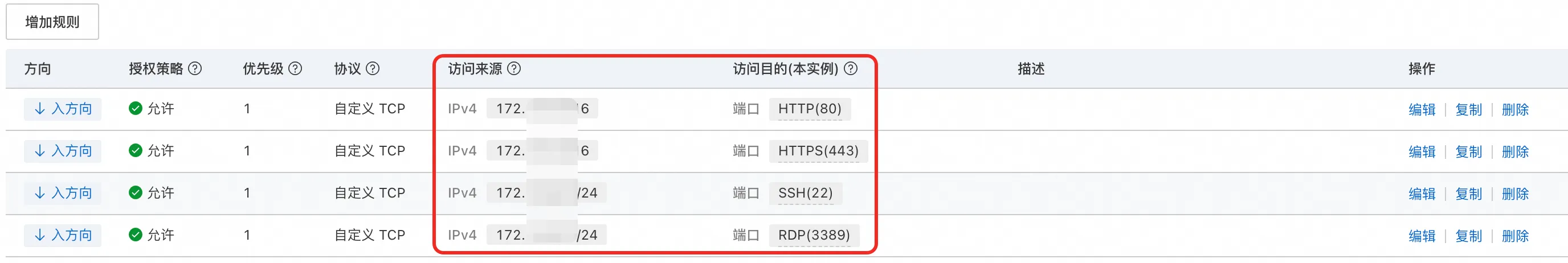The height and width of the screenshot is (263, 1568).
Task: Click the 入方向 arrow tag in the HTTPS(443) row
Action: pyautogui.click(x=63, y=151)
